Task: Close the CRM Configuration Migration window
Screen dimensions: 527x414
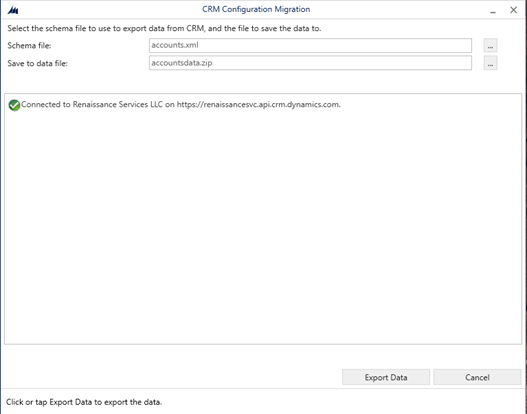Action: 513,10
